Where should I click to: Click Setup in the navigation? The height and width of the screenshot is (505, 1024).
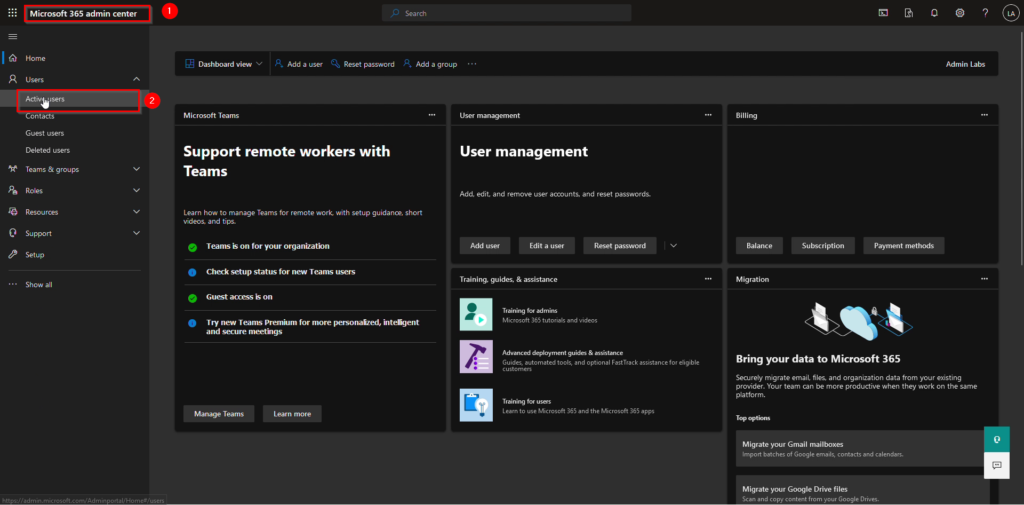(x=35, y=255)
